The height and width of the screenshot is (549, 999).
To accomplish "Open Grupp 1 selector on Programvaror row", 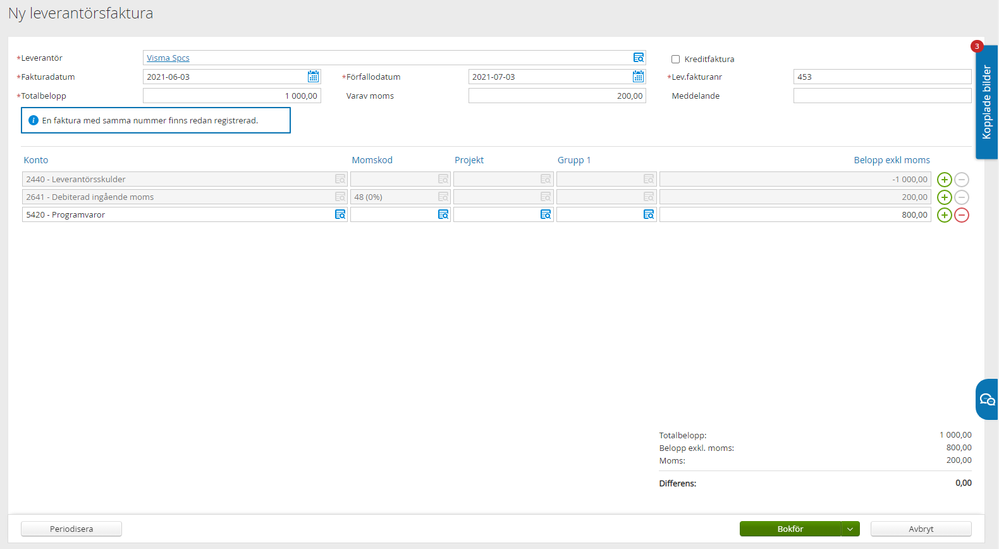I will [x=649, y=215].
